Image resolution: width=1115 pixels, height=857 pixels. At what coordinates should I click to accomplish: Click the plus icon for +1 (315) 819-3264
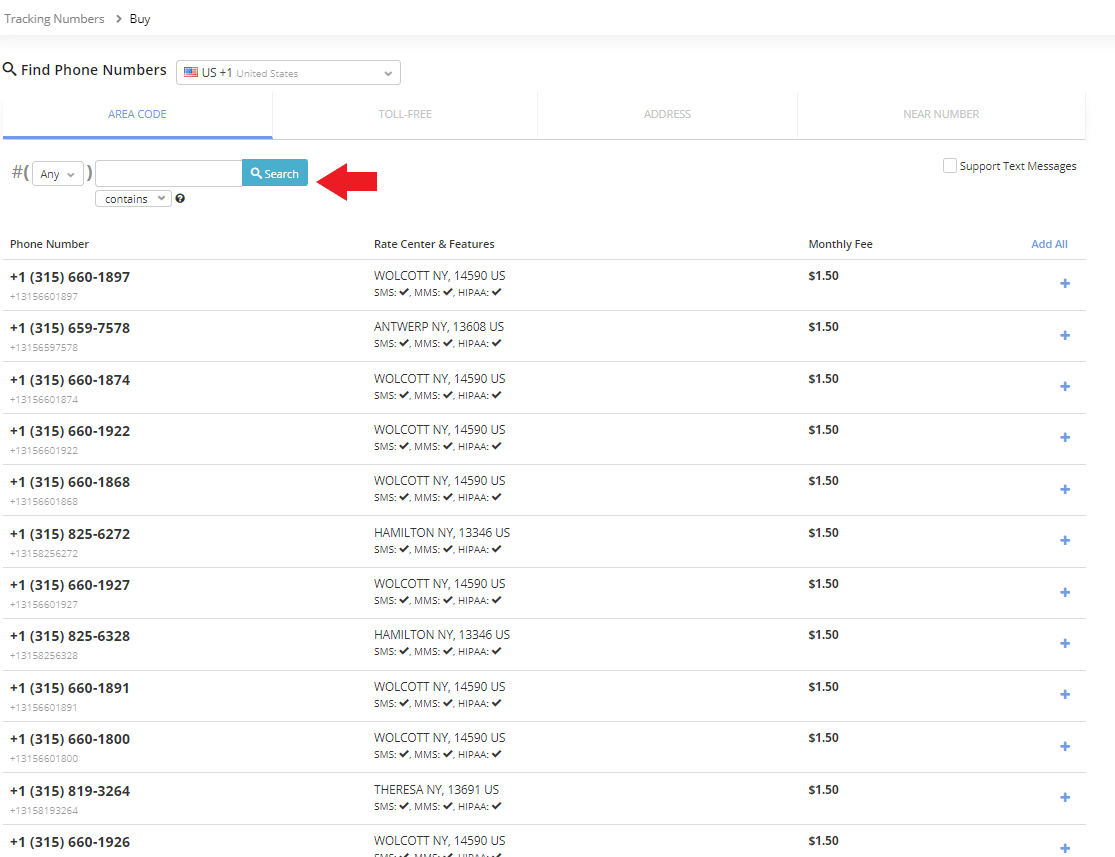pyautogui.click(x=1065, y=796)
